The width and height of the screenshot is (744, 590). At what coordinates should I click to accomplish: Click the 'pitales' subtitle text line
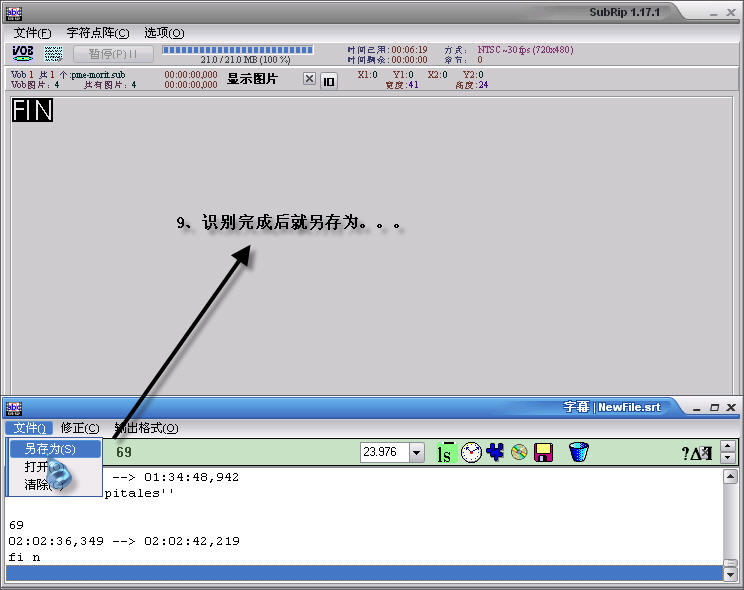pyautogui.click(x=139, y=494)
